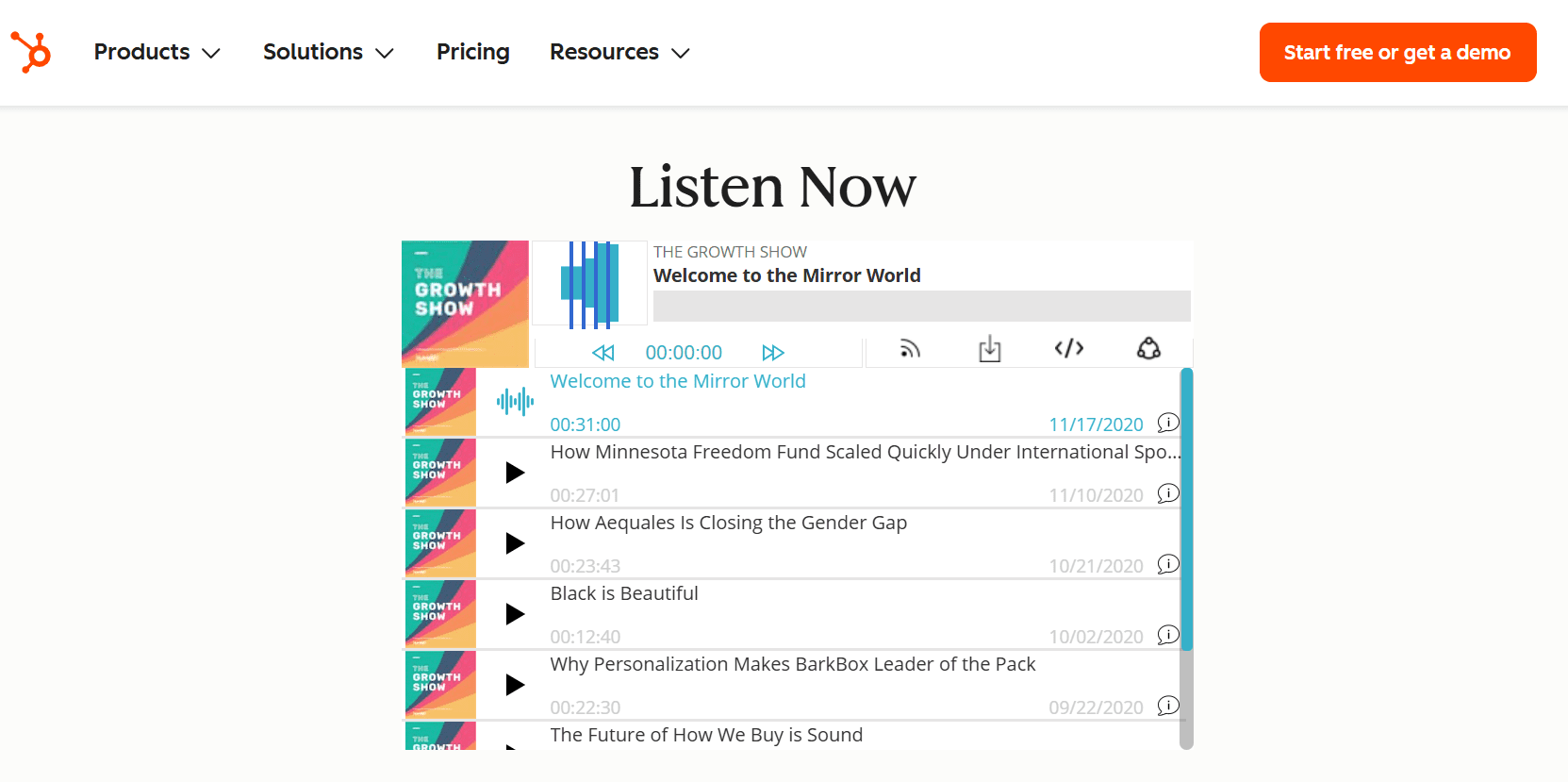The width and height of the screenshot is (1568, 782).
Task: Select 'The Future of How We Buy is Sound'
Action: [706, 735]
